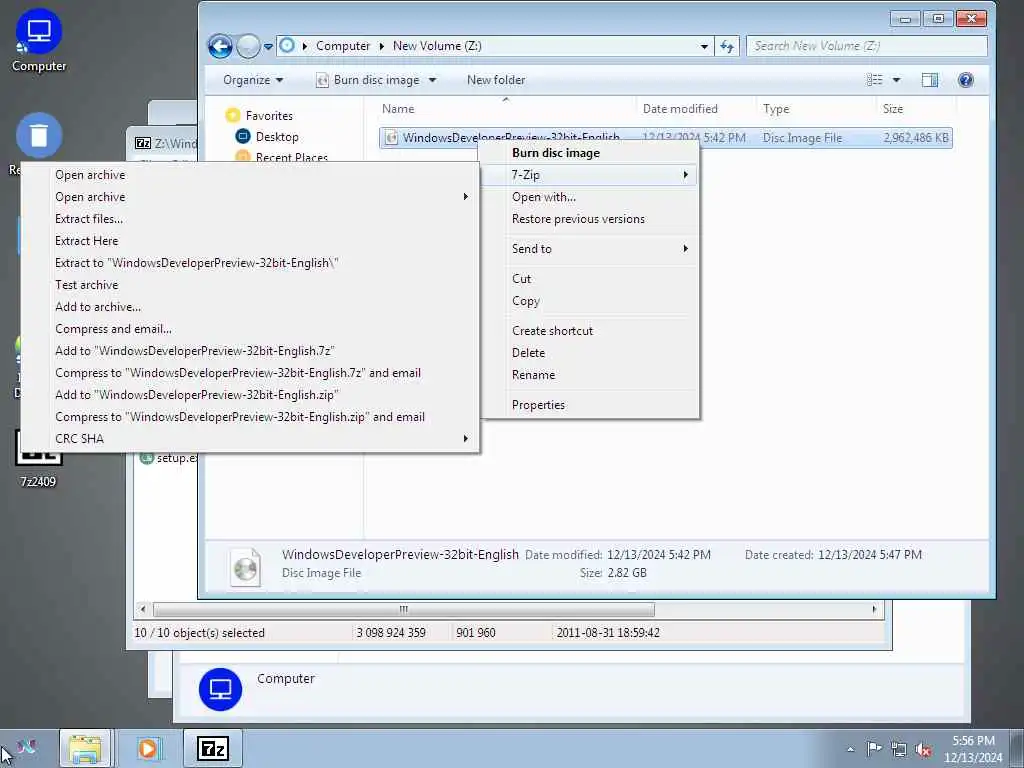Click the disc image thumbnail in details pane
Viewport: 1024px width, 768px height.
(x=246, y=566)
